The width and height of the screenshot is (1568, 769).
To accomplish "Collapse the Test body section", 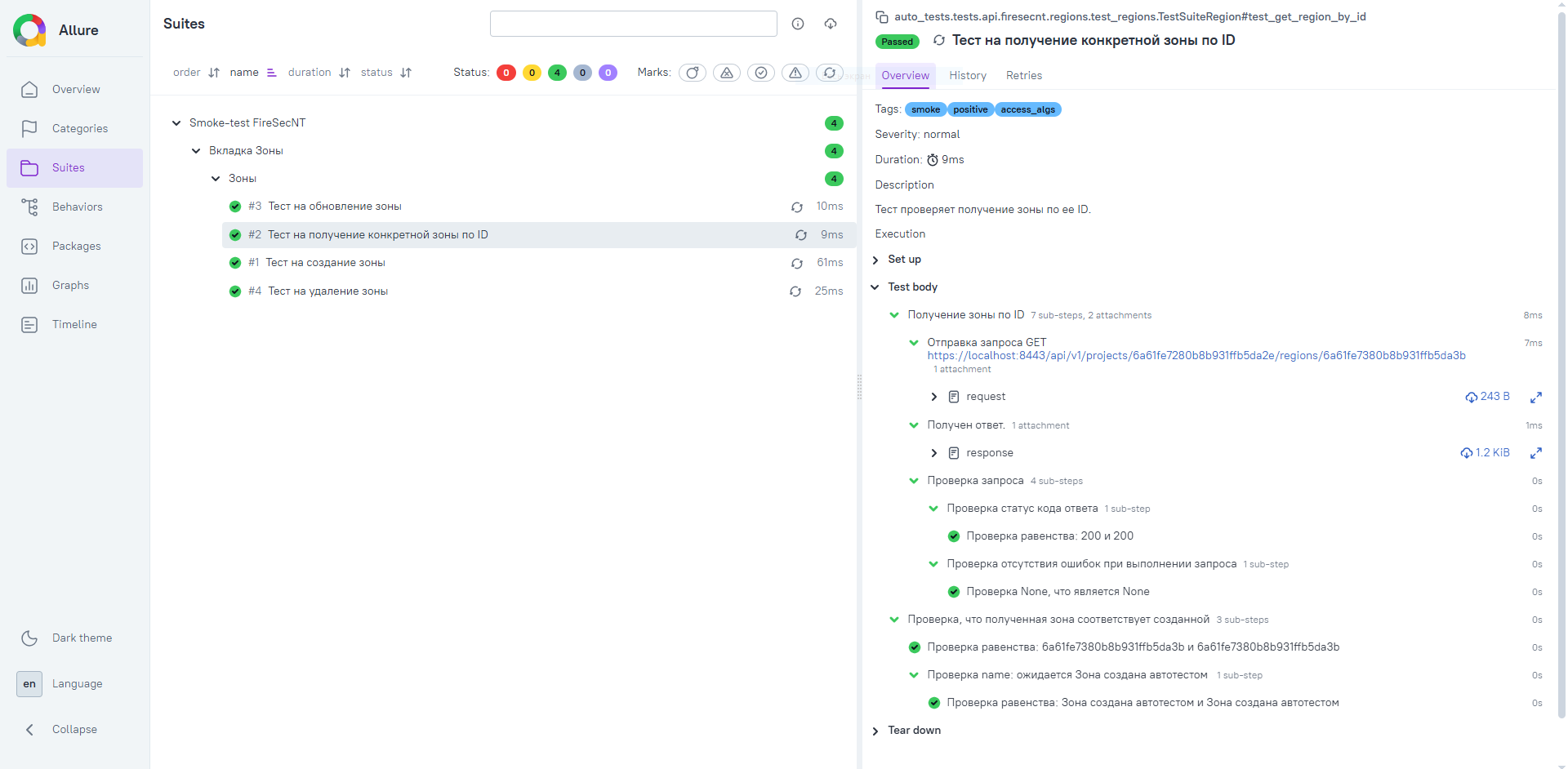I will [905, 287].
